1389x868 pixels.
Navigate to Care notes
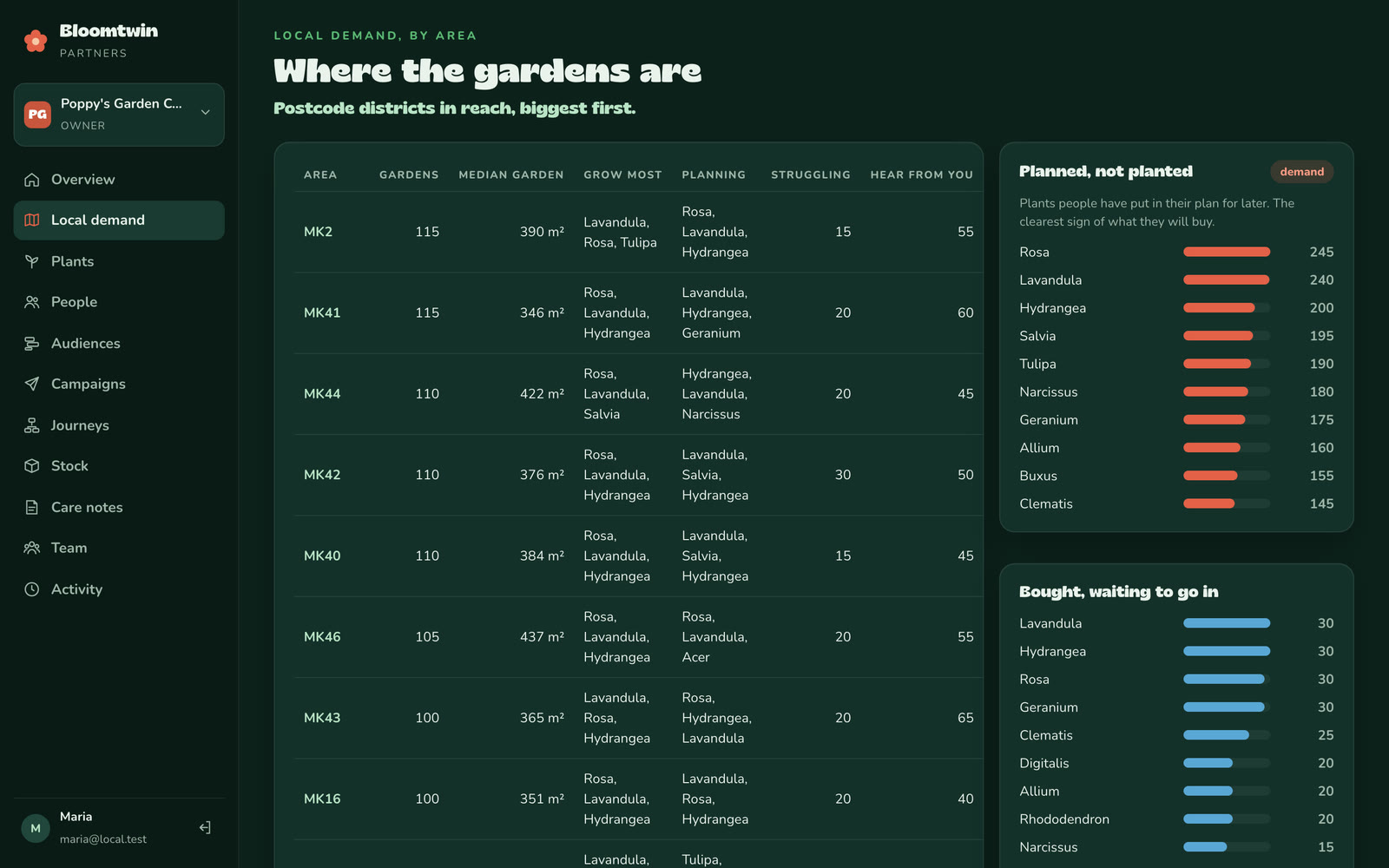(119, 508)
